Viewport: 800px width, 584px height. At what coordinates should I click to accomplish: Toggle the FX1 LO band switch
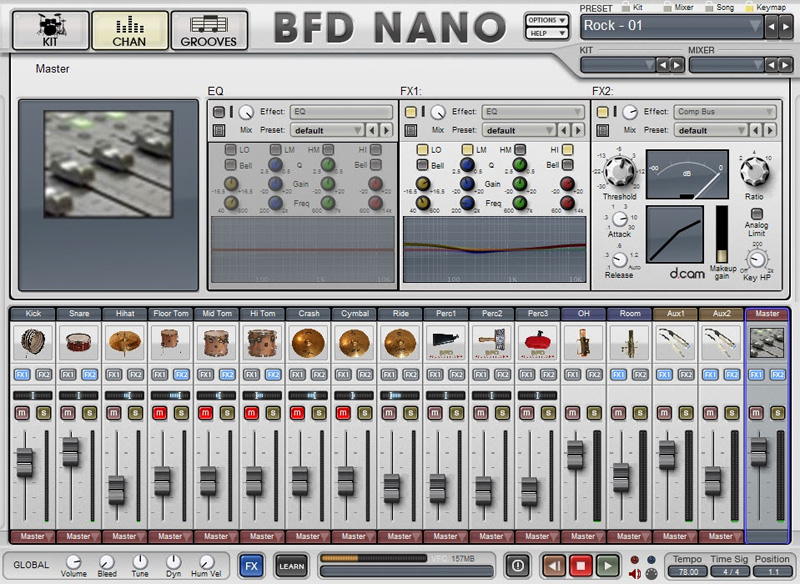click(x=422, y=149)
